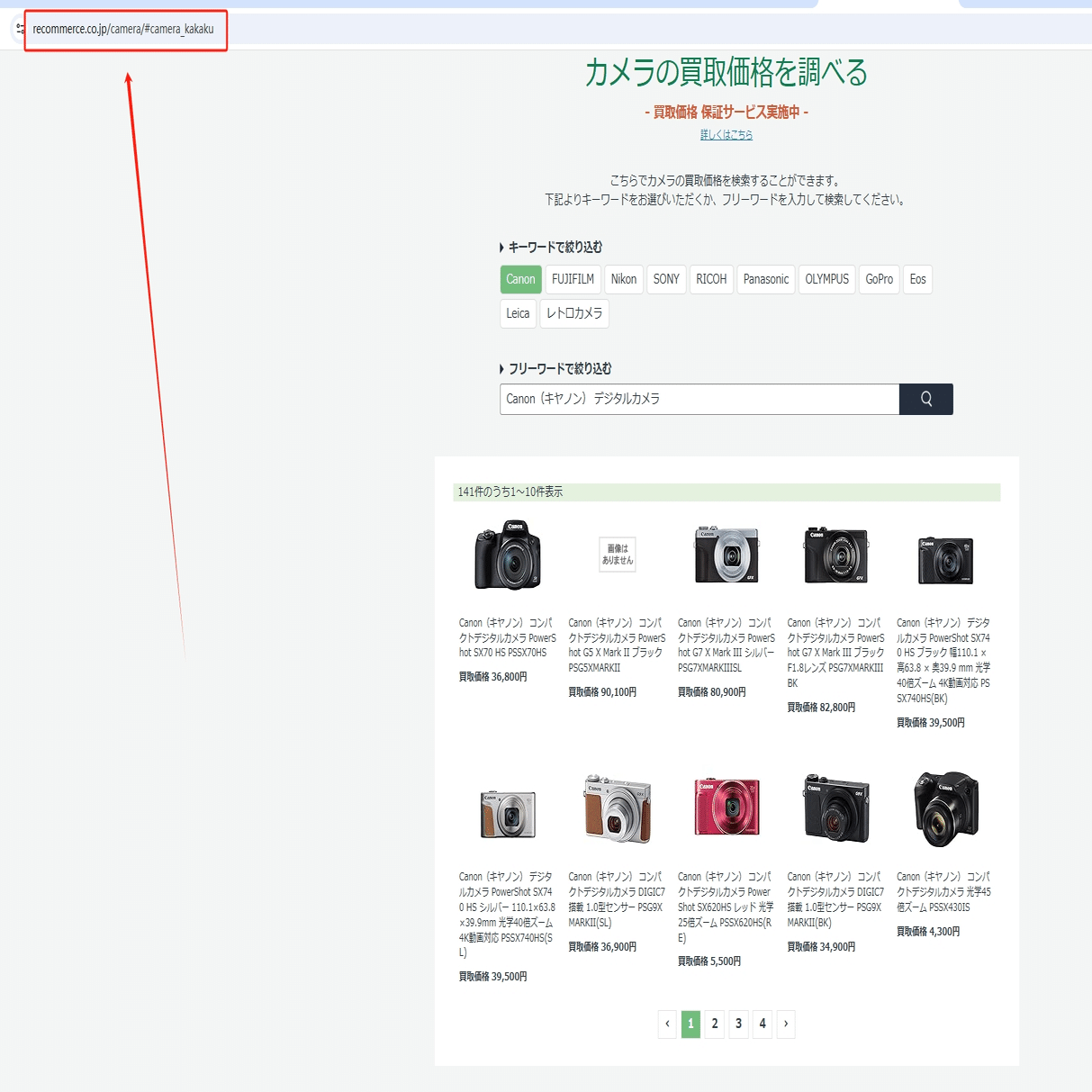
Task: Click the search magnifier button
Action: pos(925,399)
